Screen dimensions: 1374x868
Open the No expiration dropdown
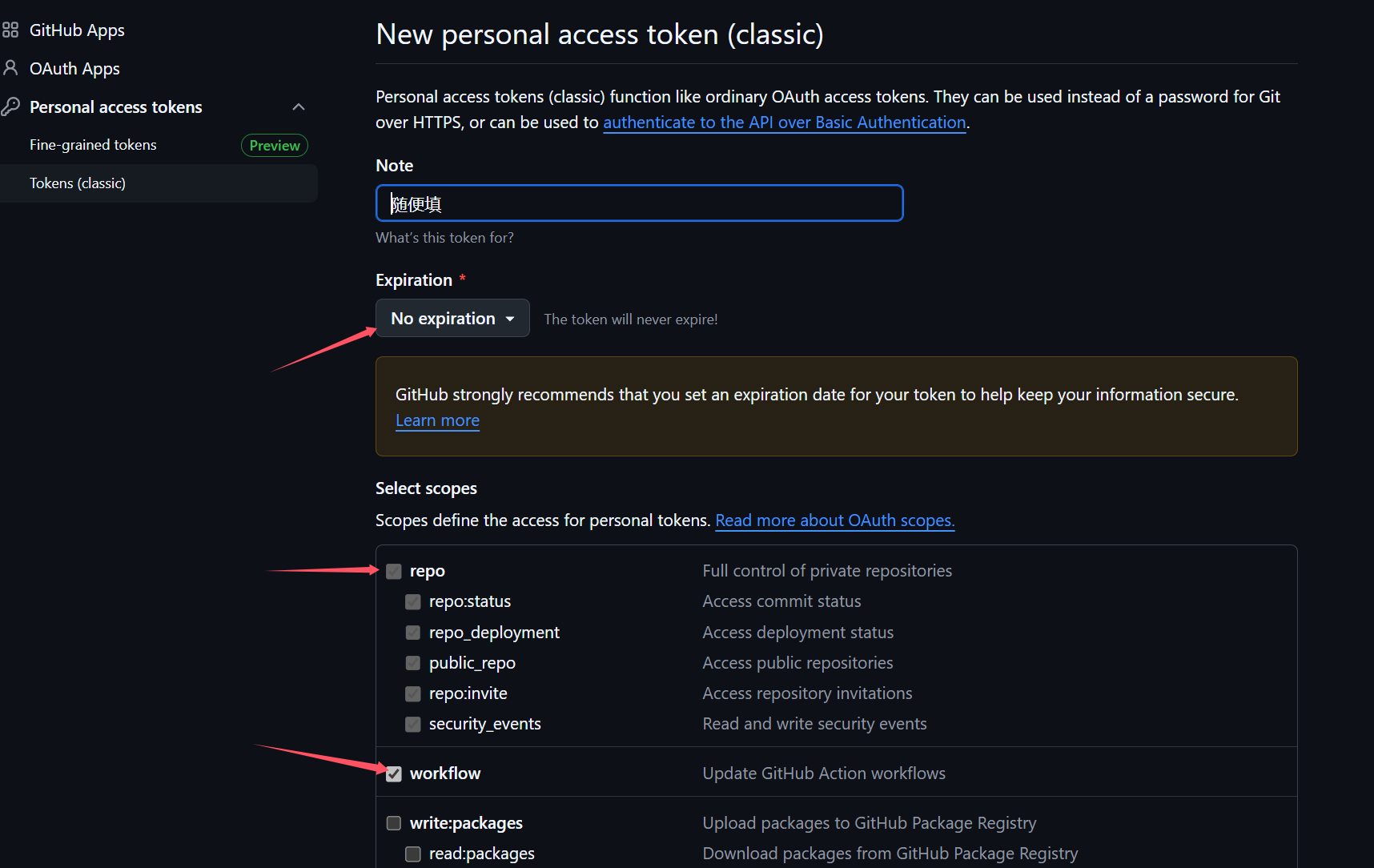click(452, 319)
